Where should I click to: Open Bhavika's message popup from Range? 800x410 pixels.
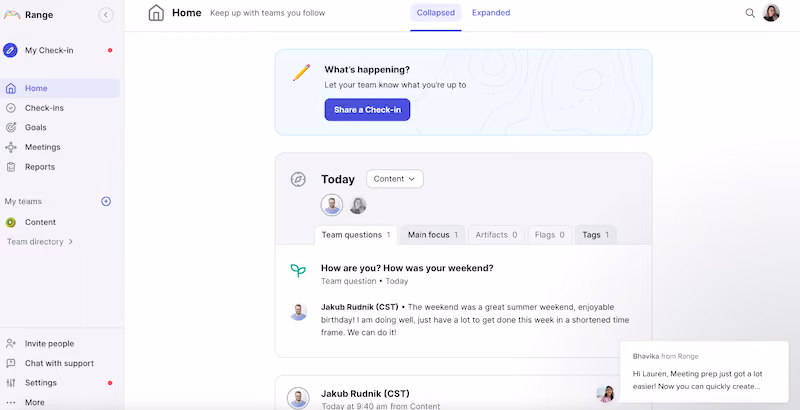pyautogui.click(x=704, y=372)
